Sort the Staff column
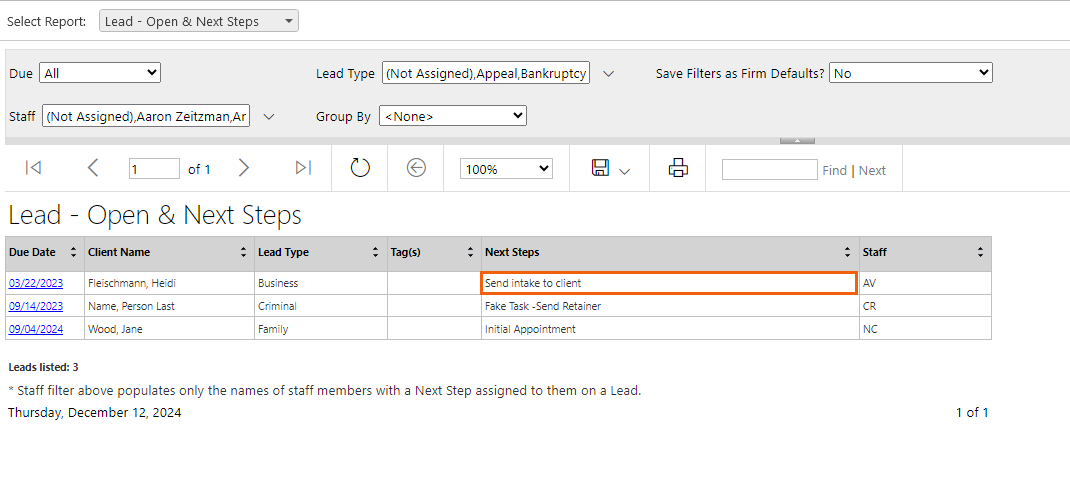Screen dimensions: 1070x488 [x=981, y=253]
